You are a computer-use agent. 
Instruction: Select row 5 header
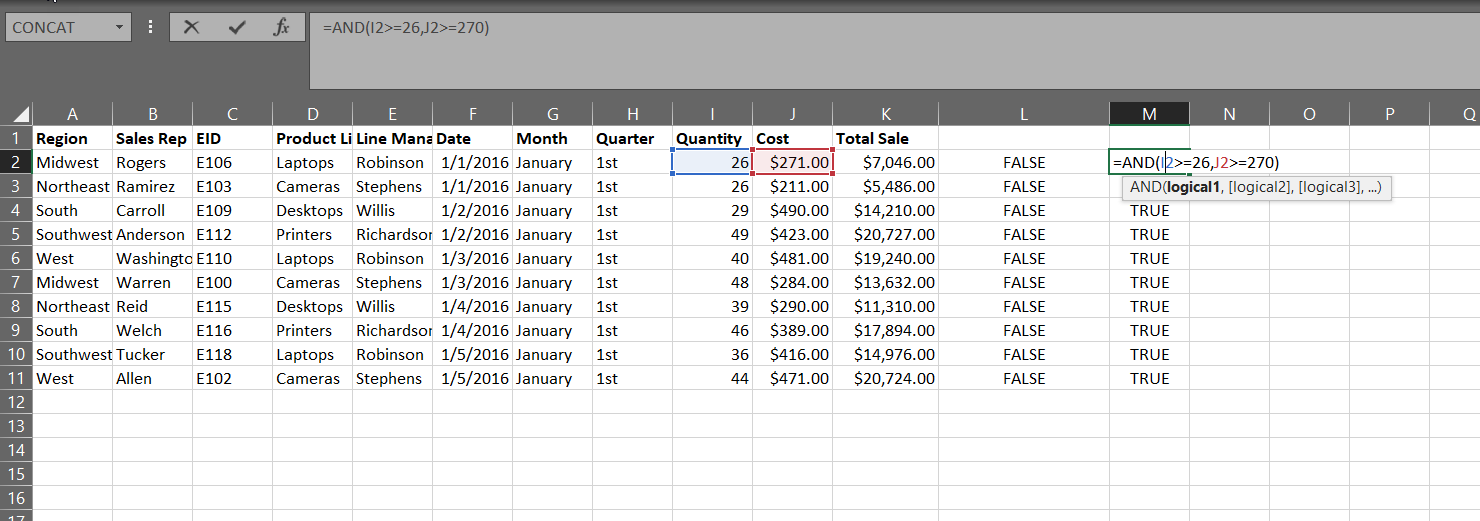click(16, 235)
